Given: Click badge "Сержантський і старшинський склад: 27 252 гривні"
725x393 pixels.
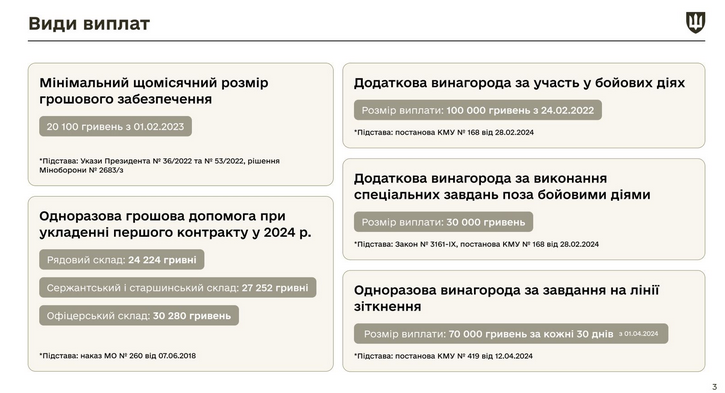Looking at the screenshot, I should tap(178, 288).
